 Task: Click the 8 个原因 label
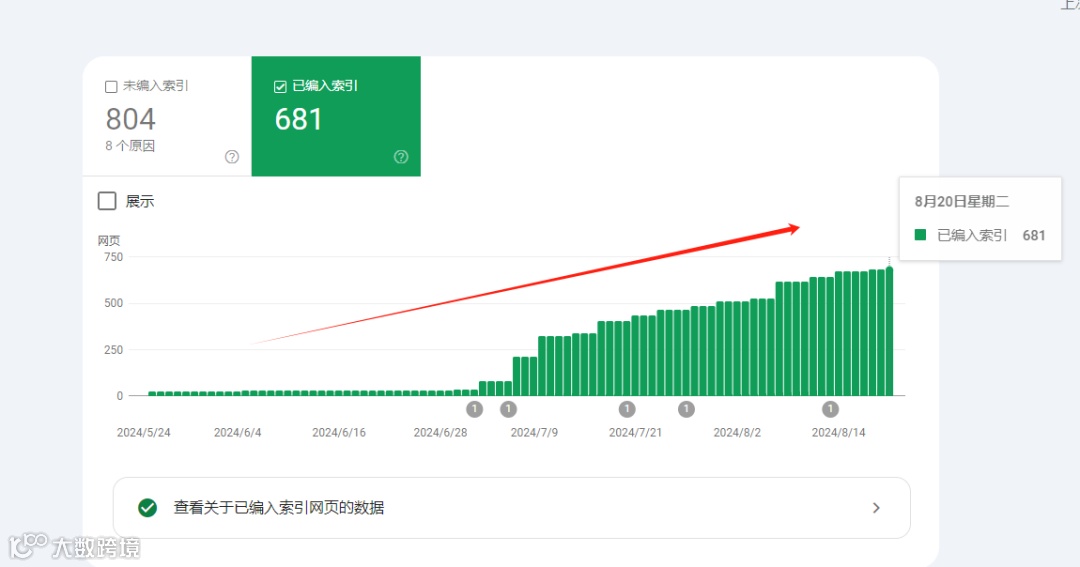(x=130, y=146)
